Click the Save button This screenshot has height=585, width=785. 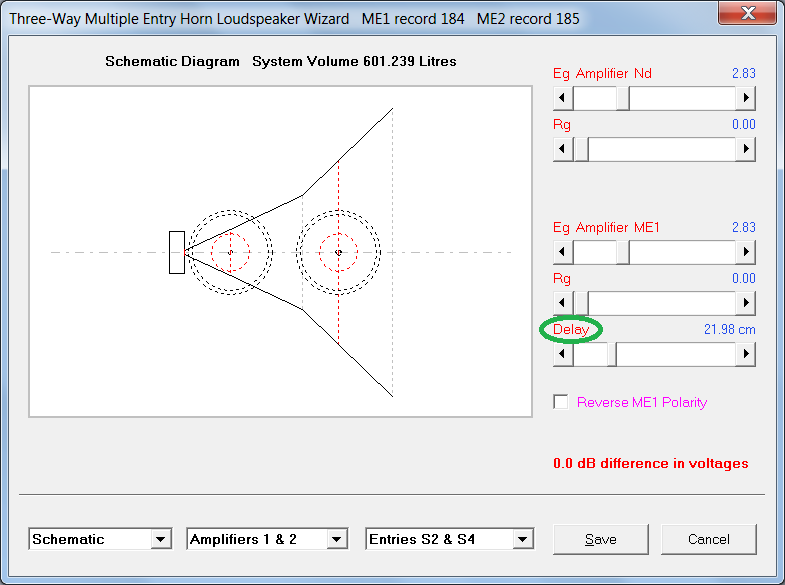click(601, 539)
